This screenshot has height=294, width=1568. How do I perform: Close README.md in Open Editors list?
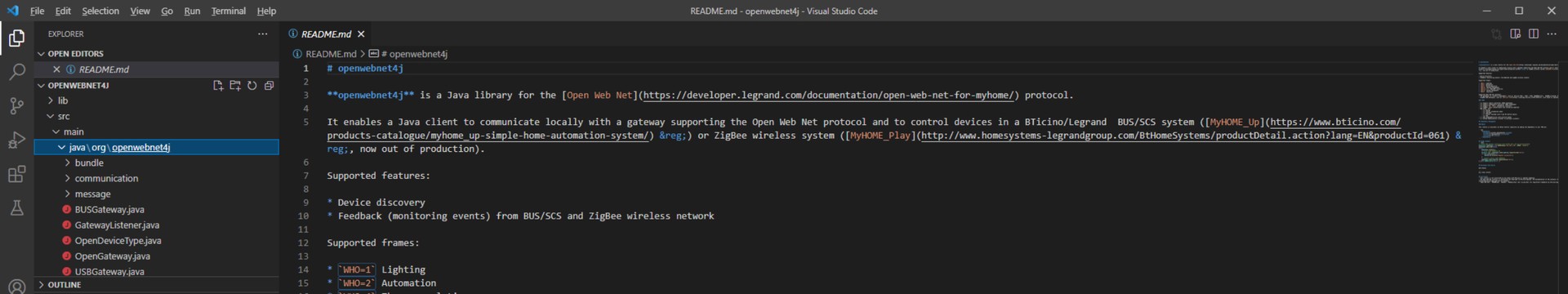(56, 69)
